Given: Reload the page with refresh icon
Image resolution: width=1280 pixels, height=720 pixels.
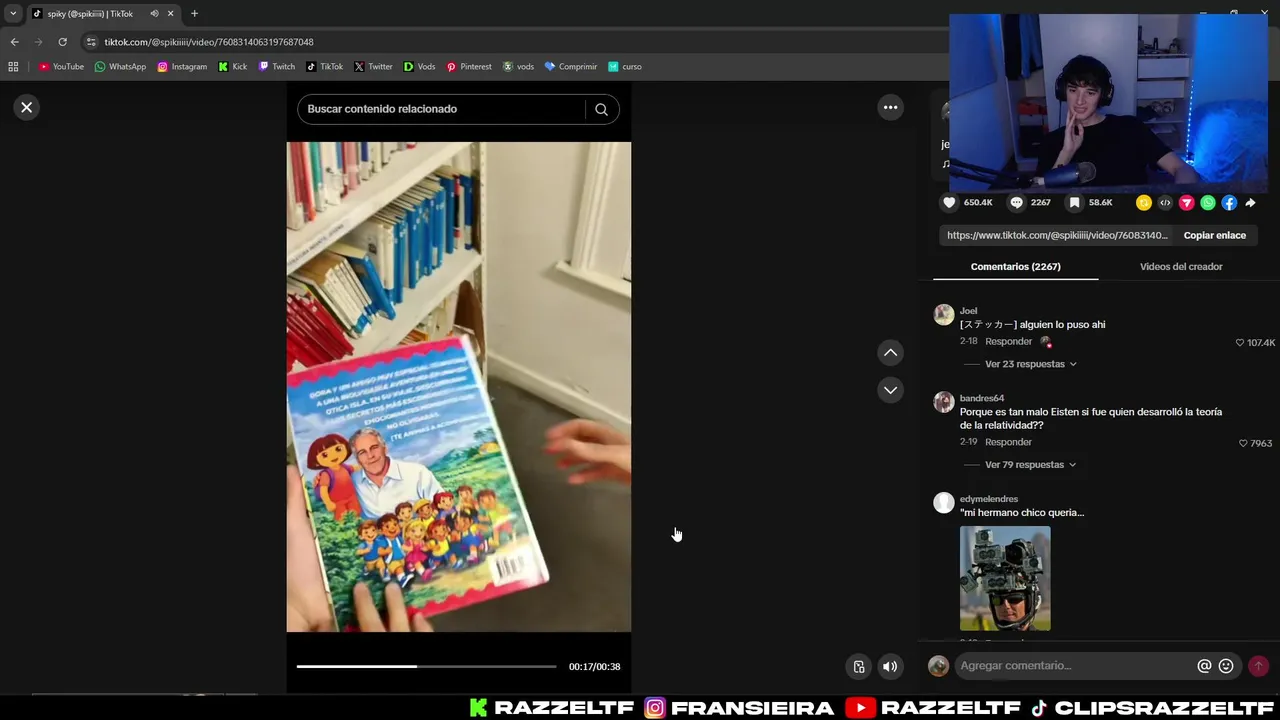Looking at the screenshot, I should [62, 42].
